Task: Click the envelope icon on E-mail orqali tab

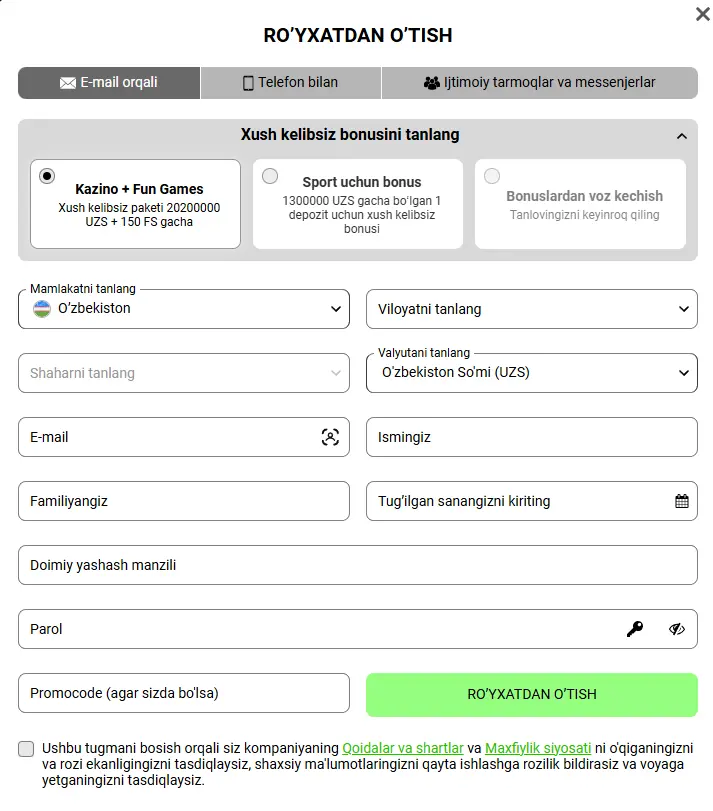Action: [66, 83]
